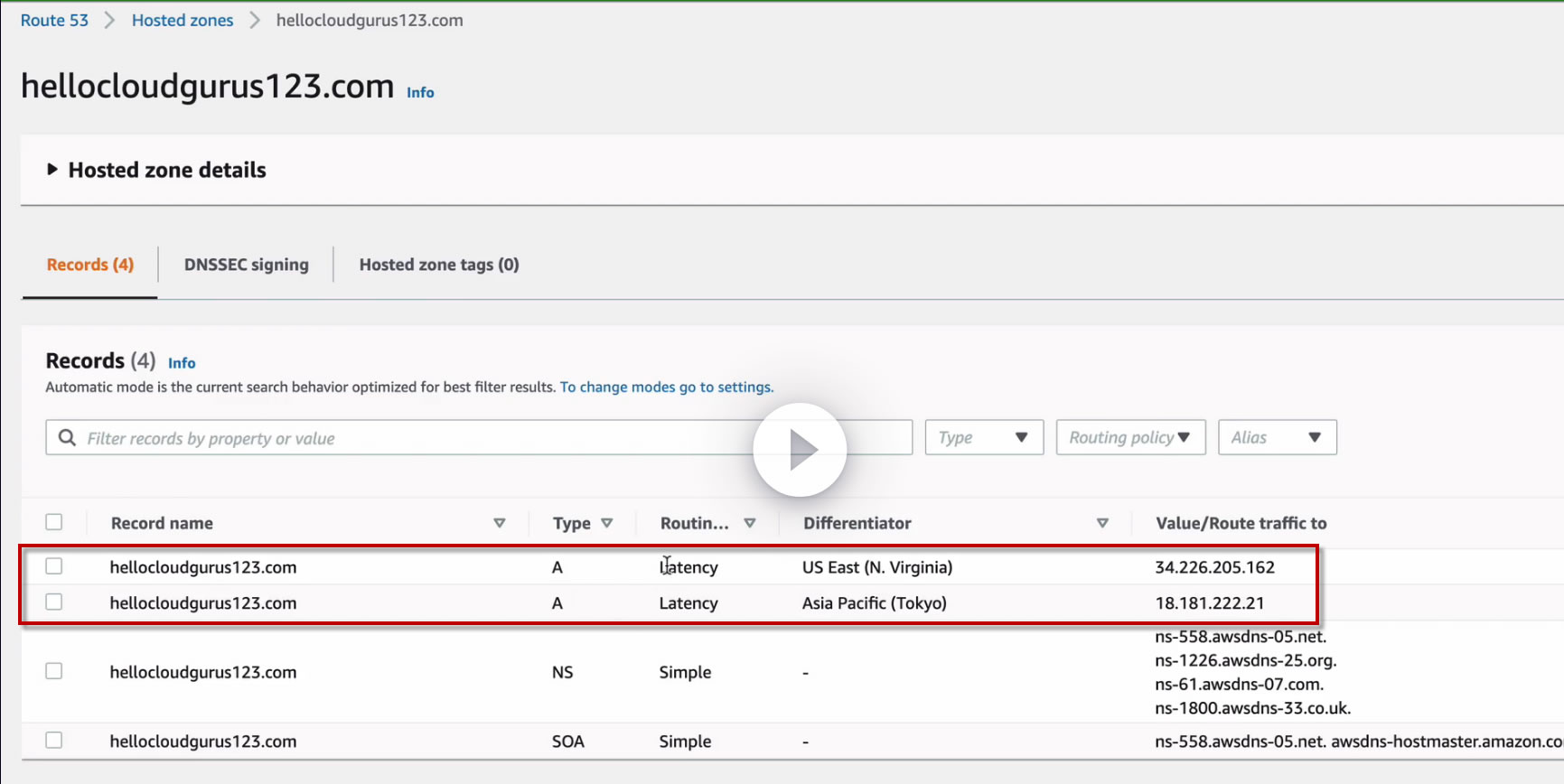Check the NS record row checkbox
The height and width of the screenshot is (784, 1564).
(54, 671)
